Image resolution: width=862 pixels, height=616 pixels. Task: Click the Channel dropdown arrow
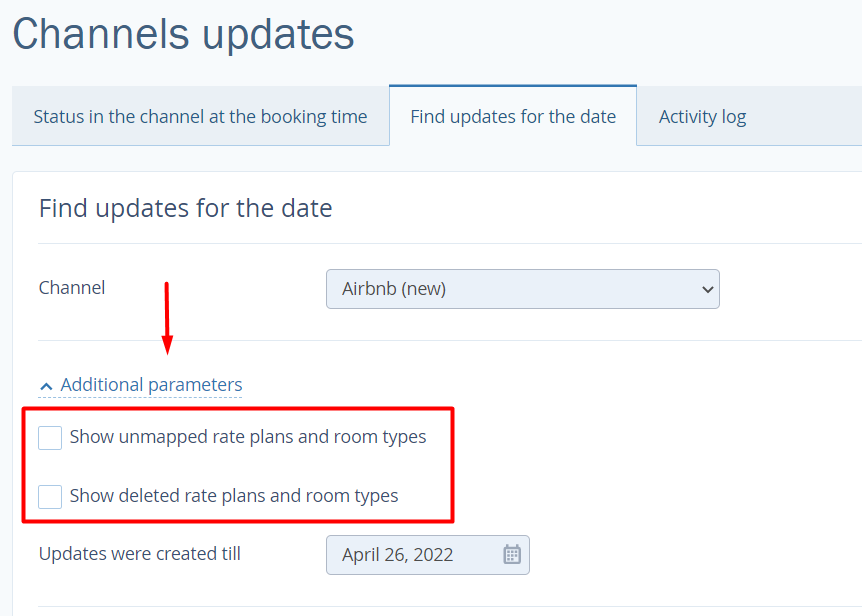(x=708, y=289)
